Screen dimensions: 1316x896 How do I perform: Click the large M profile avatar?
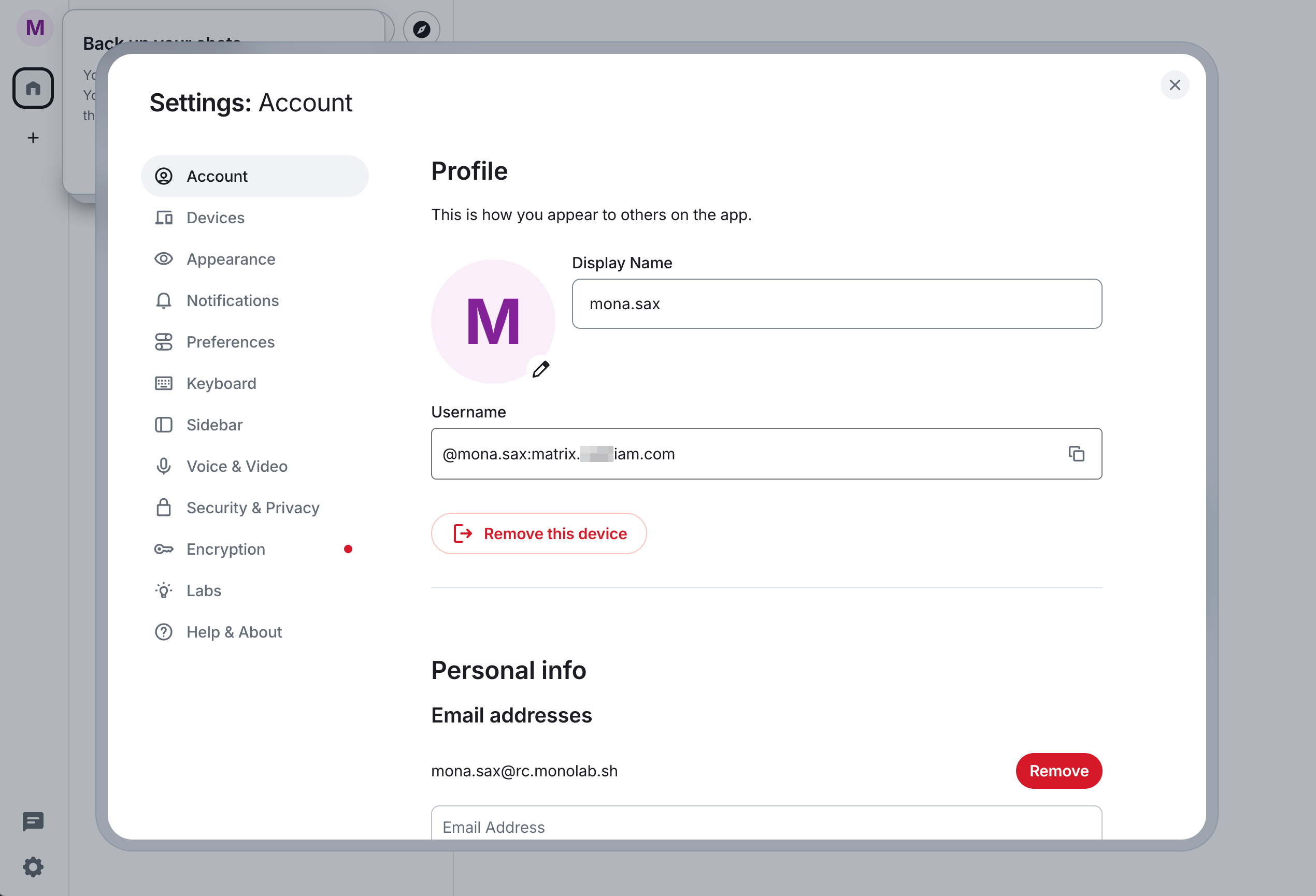pyautogui.click(x=493, y=321)
